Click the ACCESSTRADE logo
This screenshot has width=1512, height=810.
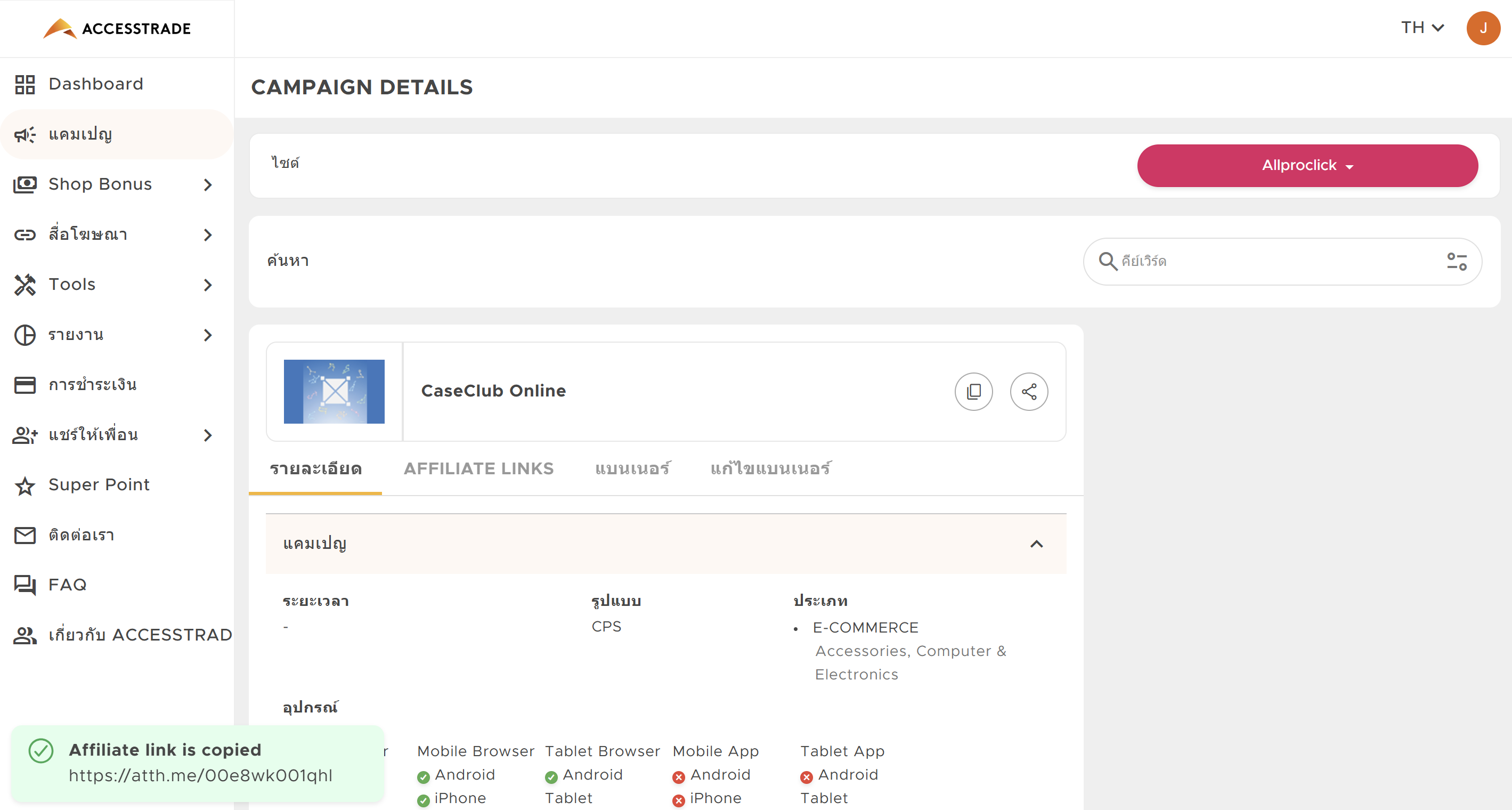pyautogui.click(x=117, y=28)
